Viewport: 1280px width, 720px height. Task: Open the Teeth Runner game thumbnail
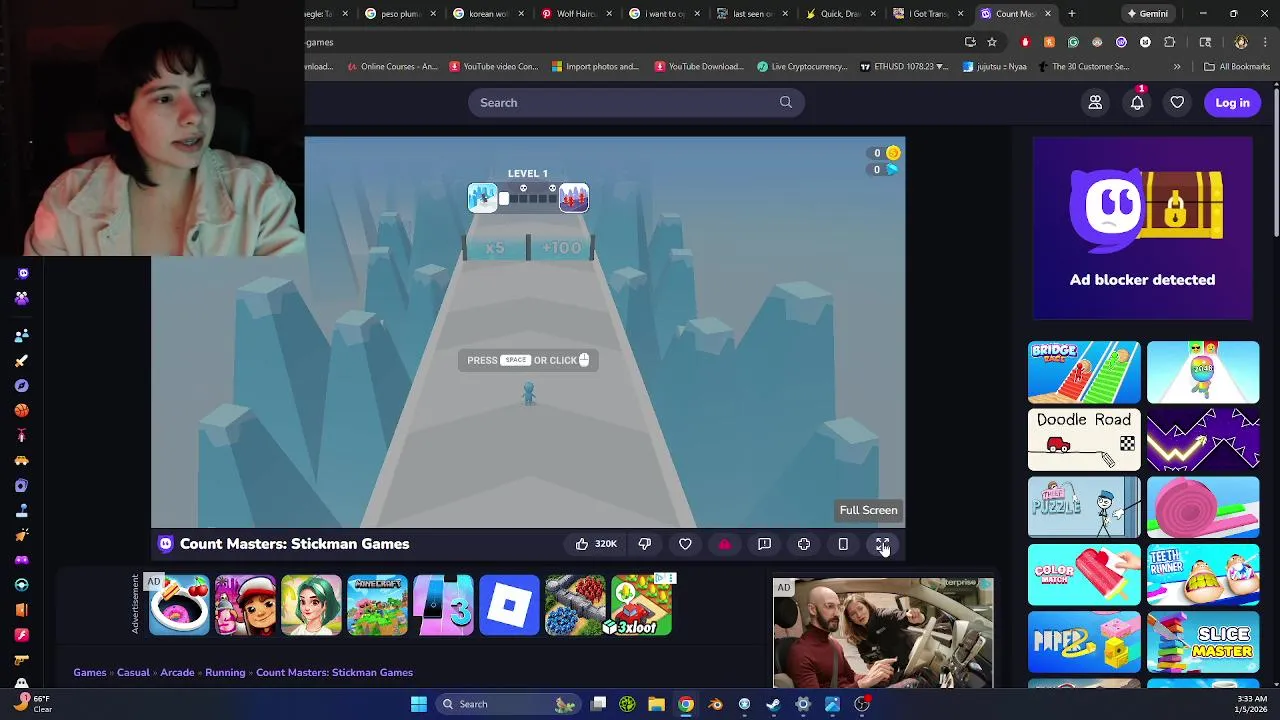point(1203,575)
